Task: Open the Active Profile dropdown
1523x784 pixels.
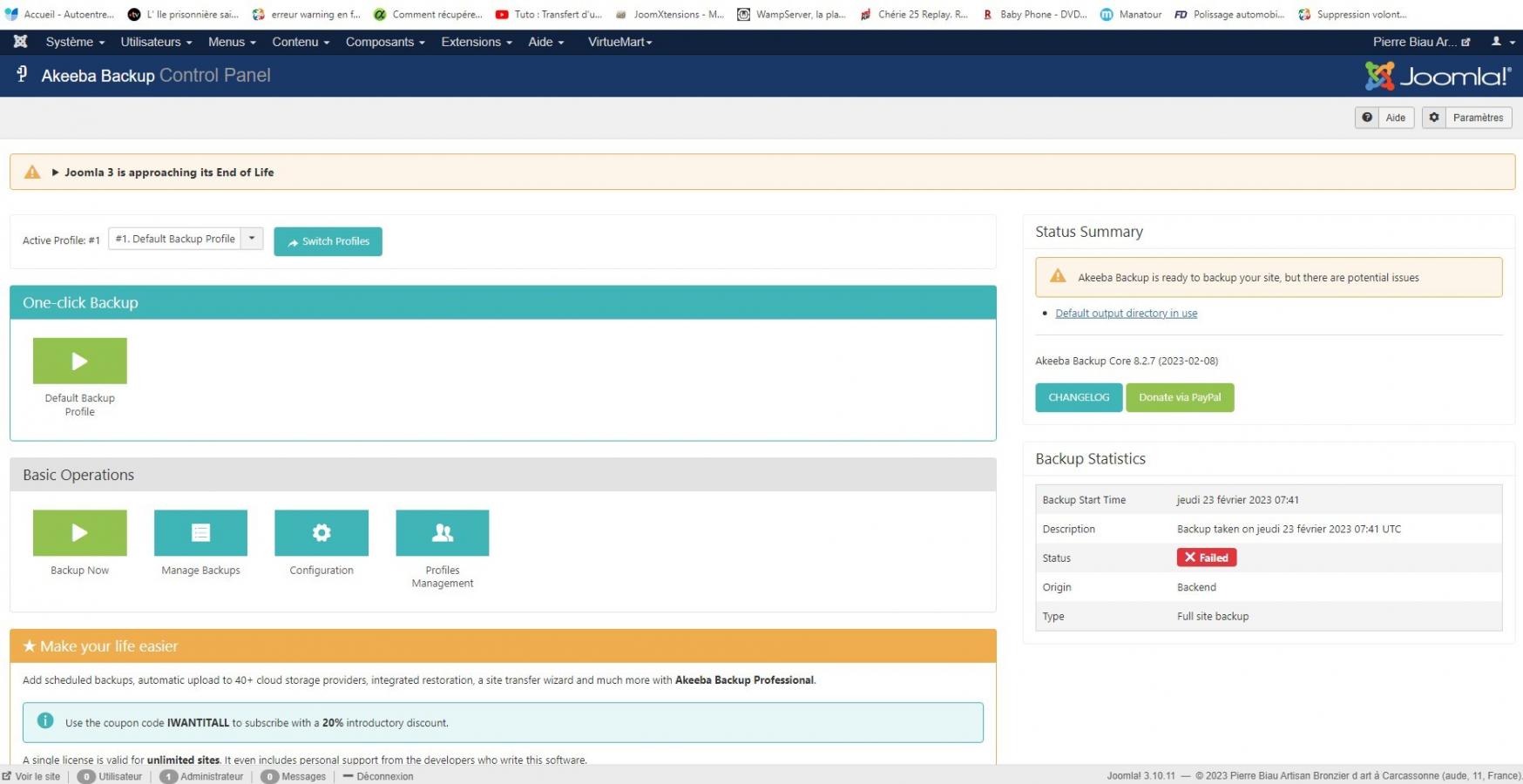Action: pos(186,239)
